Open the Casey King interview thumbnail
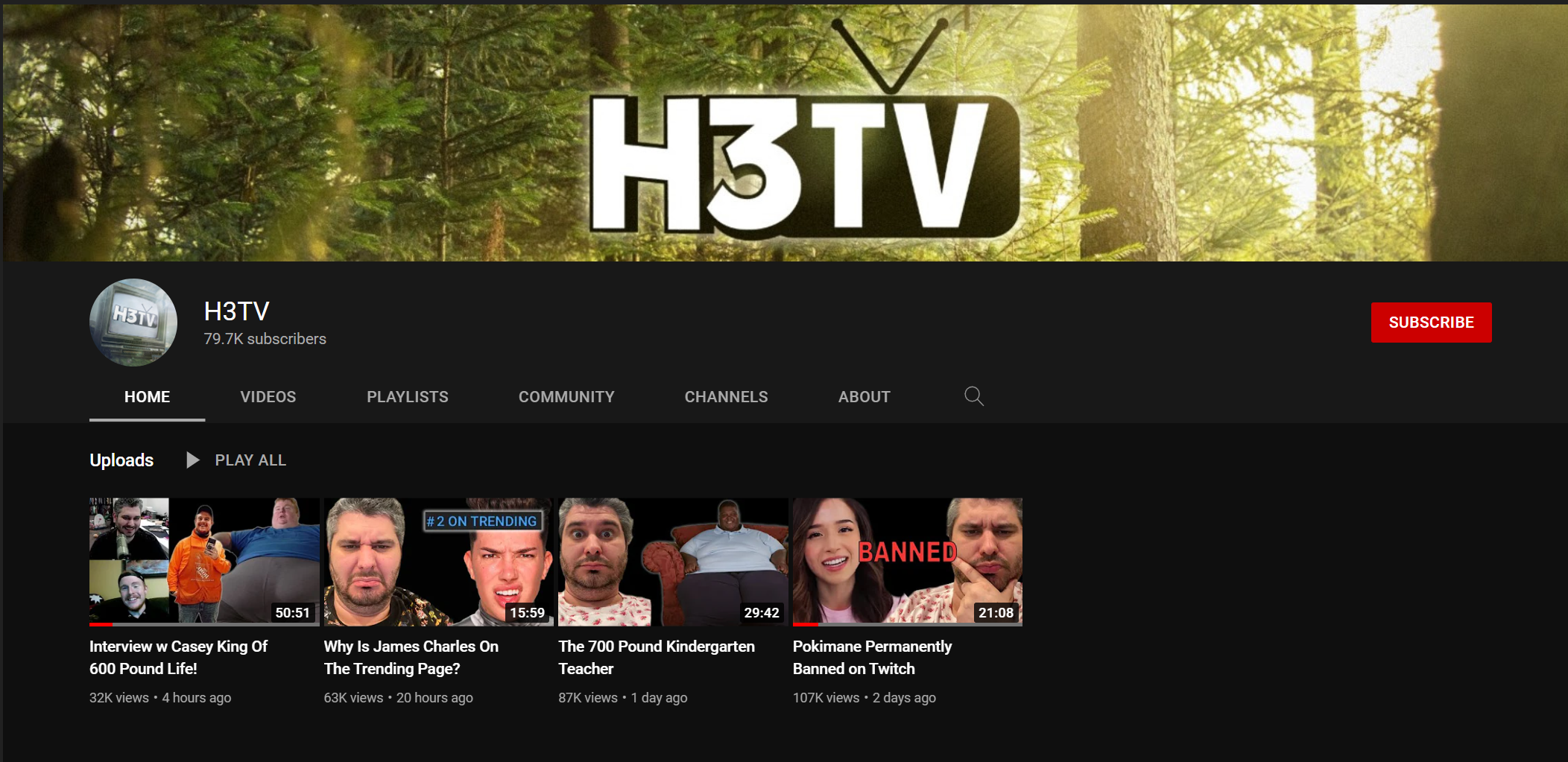Screen dimensions: 1568x762 click(x=204, y=562)
